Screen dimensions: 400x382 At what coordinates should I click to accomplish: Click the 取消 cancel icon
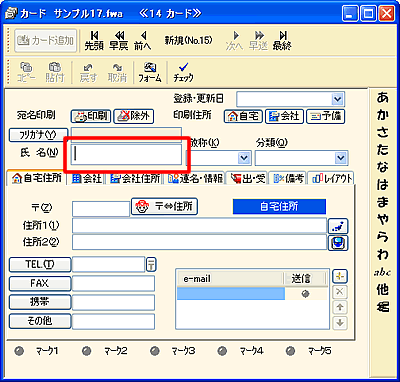pos(117,72)
